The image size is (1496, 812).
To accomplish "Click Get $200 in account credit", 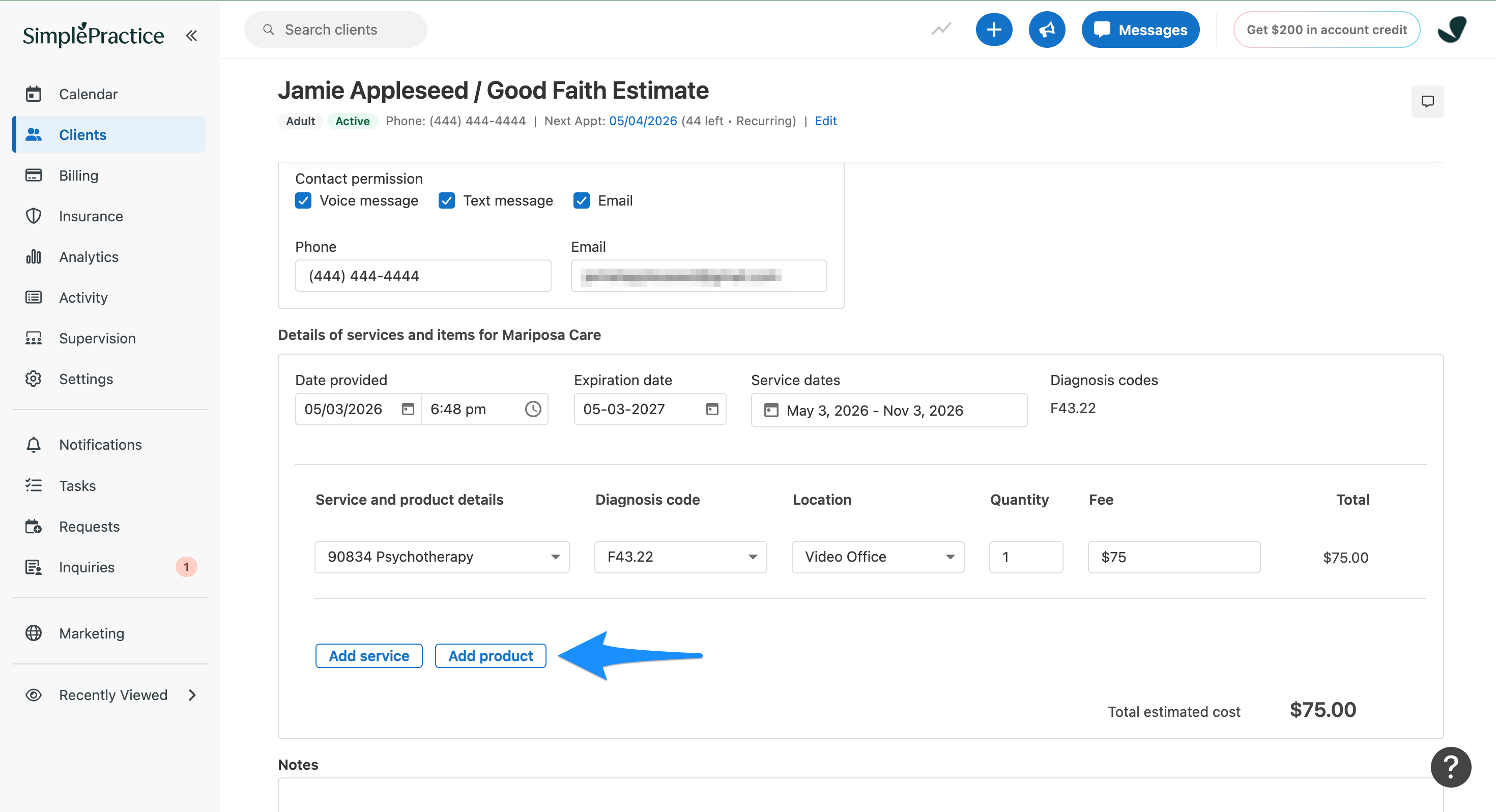I will pos(1327,29).
